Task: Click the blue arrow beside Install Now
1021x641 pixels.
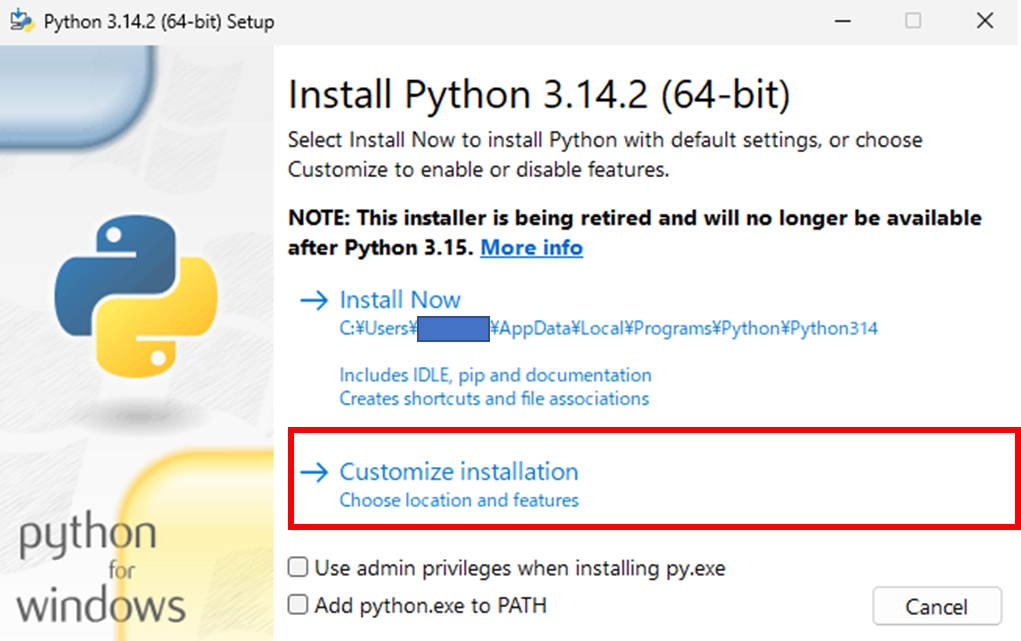Action: [315, 299]
